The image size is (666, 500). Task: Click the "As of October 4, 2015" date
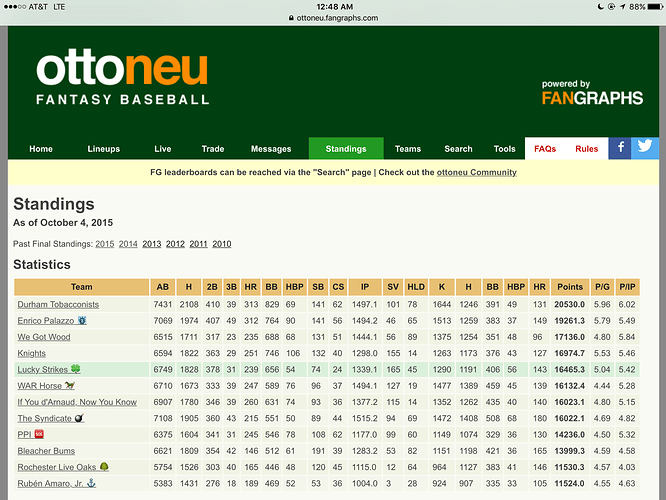[63, 223]
